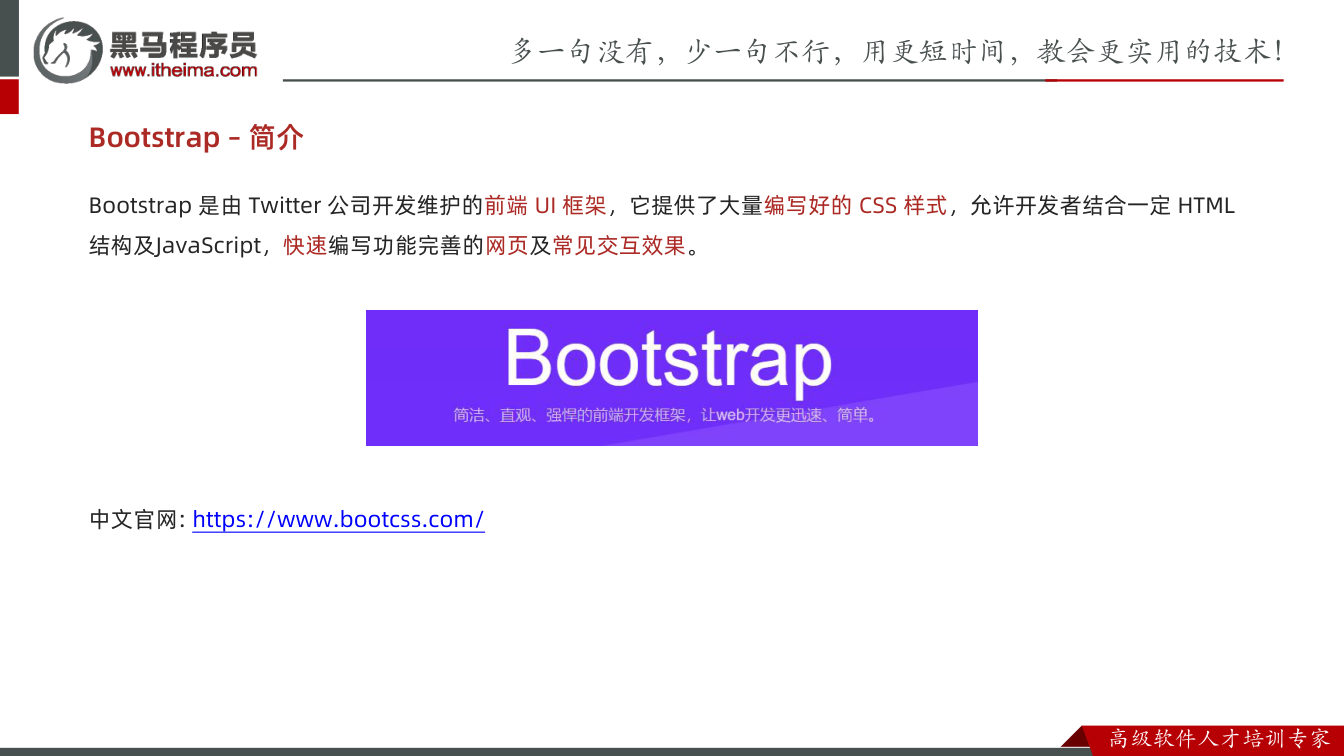Click the itheima horse logo icon
1344x756 pixels.
[67, 50]
